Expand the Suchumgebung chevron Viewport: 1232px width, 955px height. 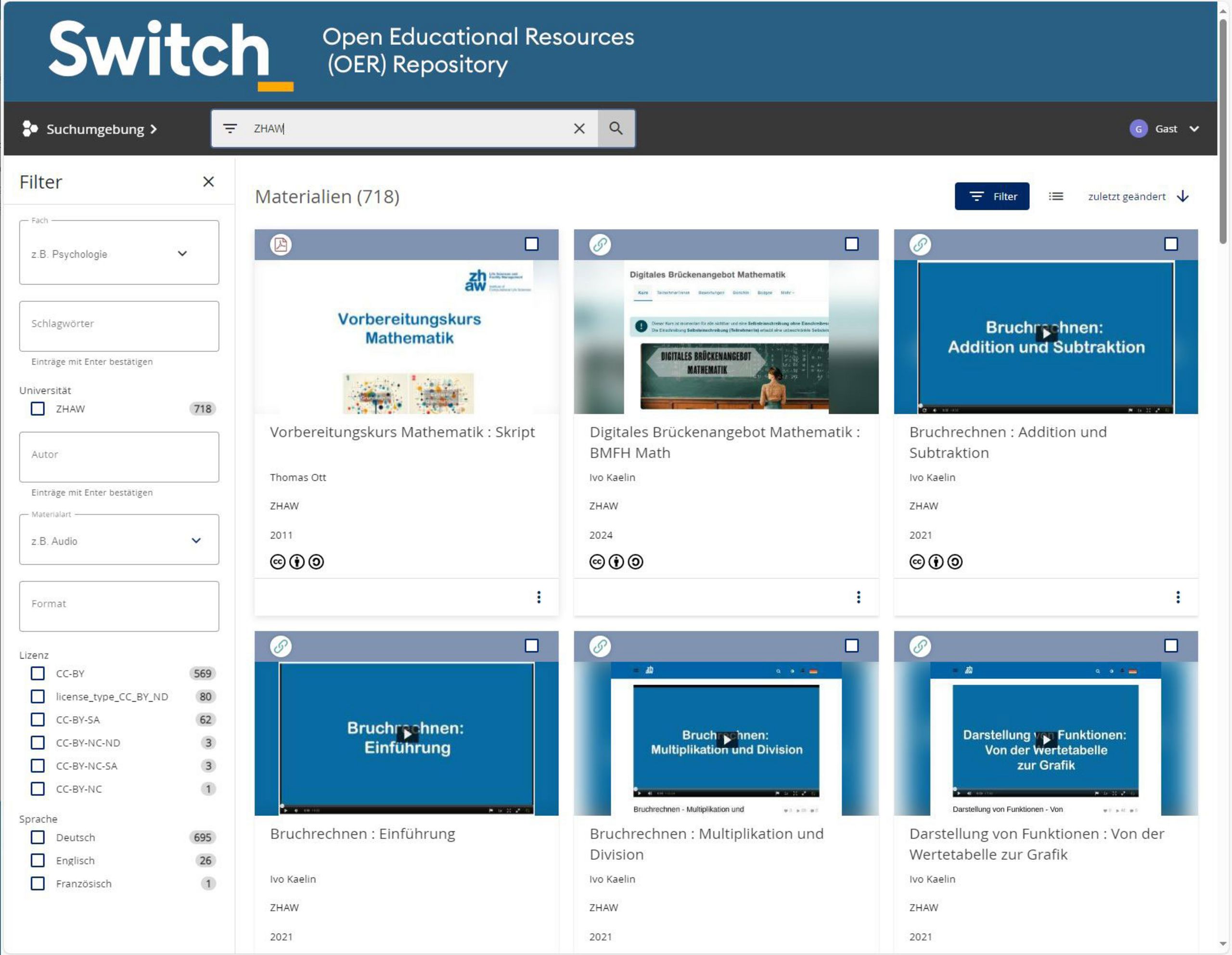(154, 129)
